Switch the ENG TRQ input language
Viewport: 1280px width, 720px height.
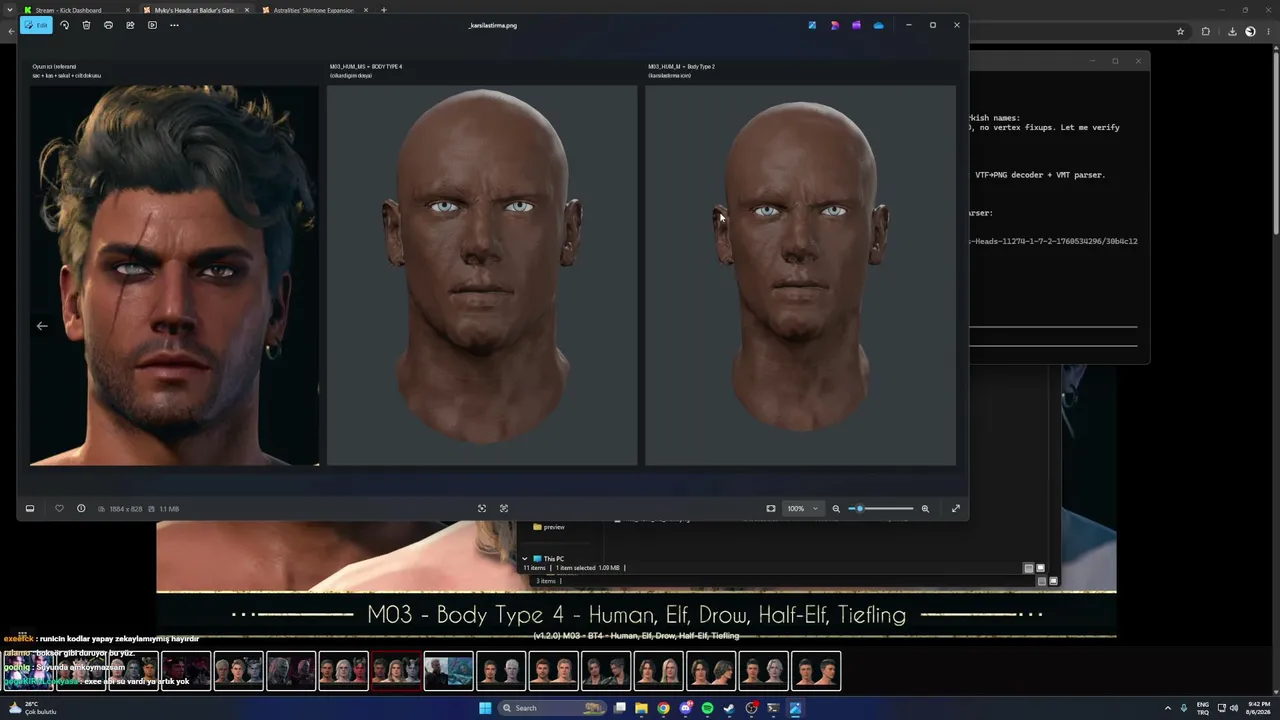click(x=1203, y=708)
